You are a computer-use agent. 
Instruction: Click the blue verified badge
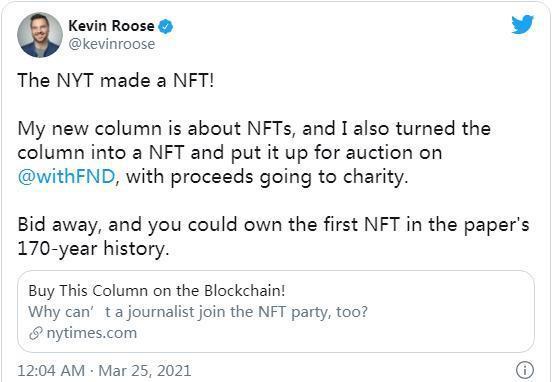tap(165, 26)
